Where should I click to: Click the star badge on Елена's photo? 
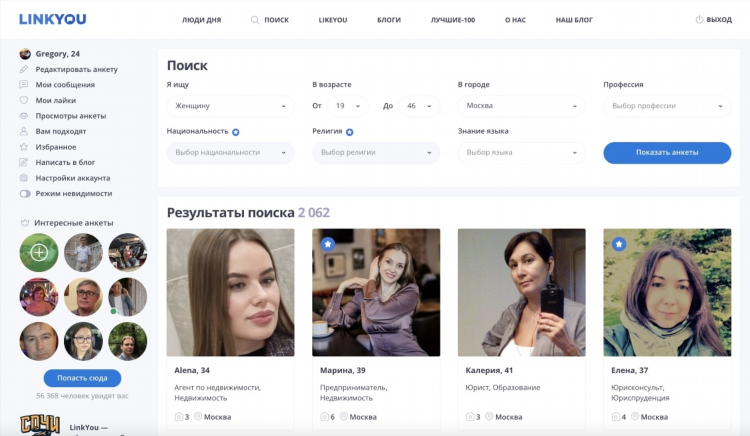pyautogui.click(x=619, y=244)
